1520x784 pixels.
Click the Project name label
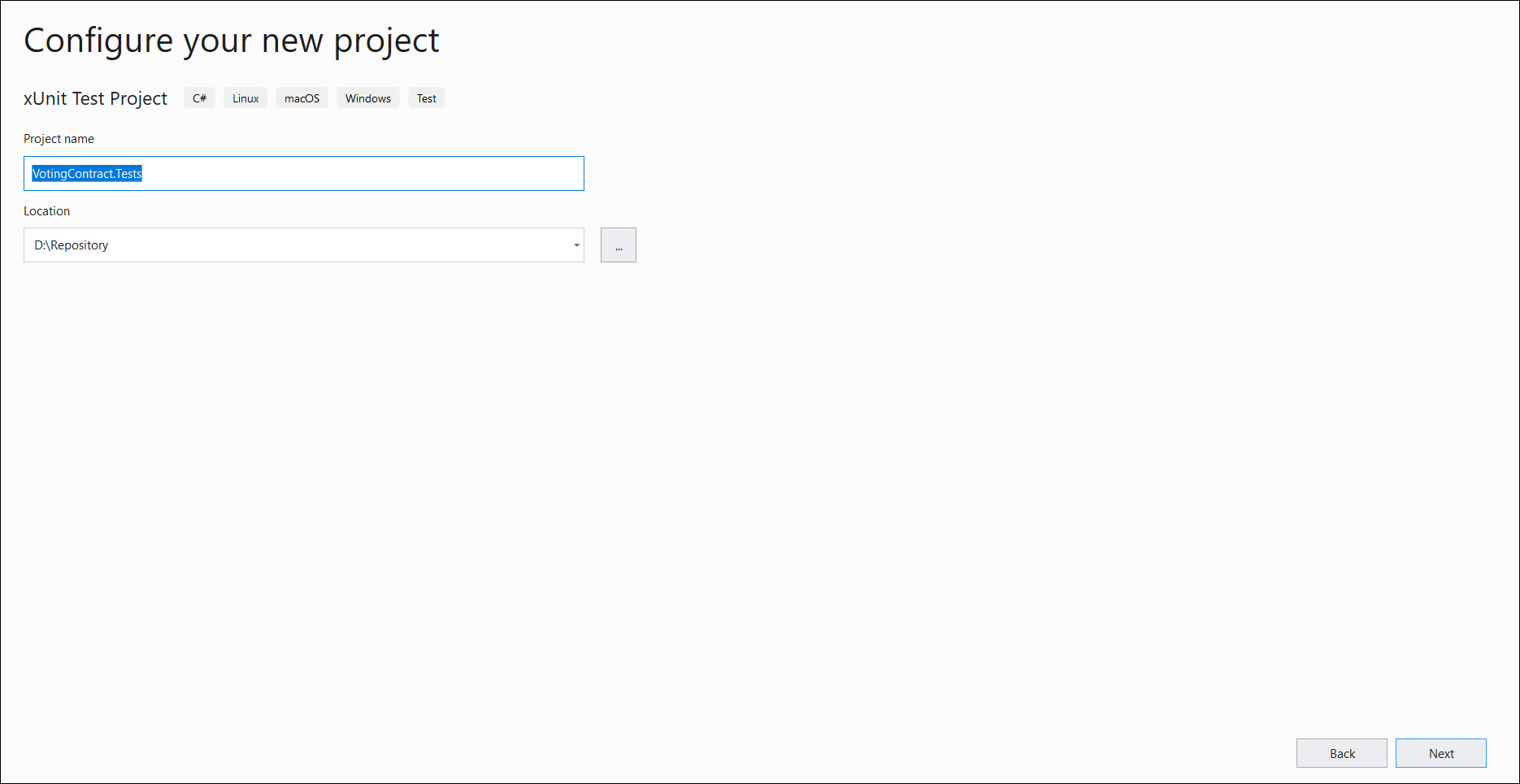59,139
